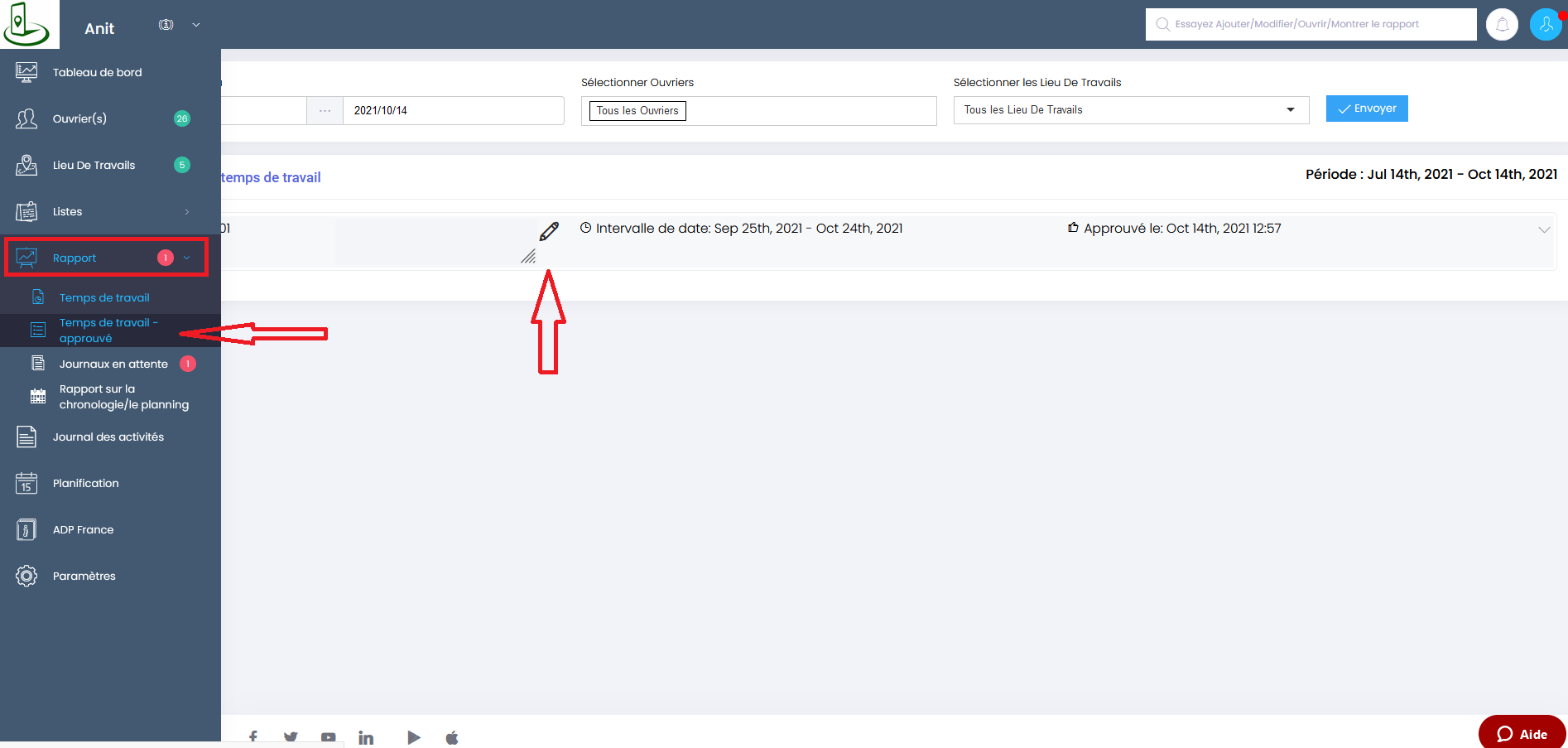Open the notifications bell icon
This screenshot has width=1568, height=748.
pos(1502,25)
